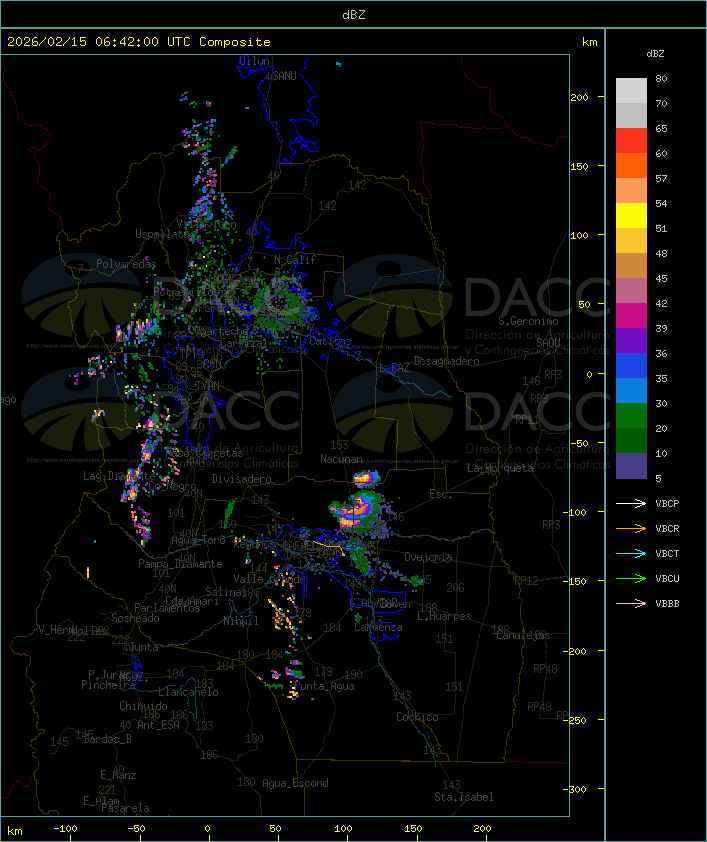The width and height of the screenshot is (707, 842).
Task: Pick the orange 57-60 dBZ legend swatch
Action: click(x=631, y=165)
